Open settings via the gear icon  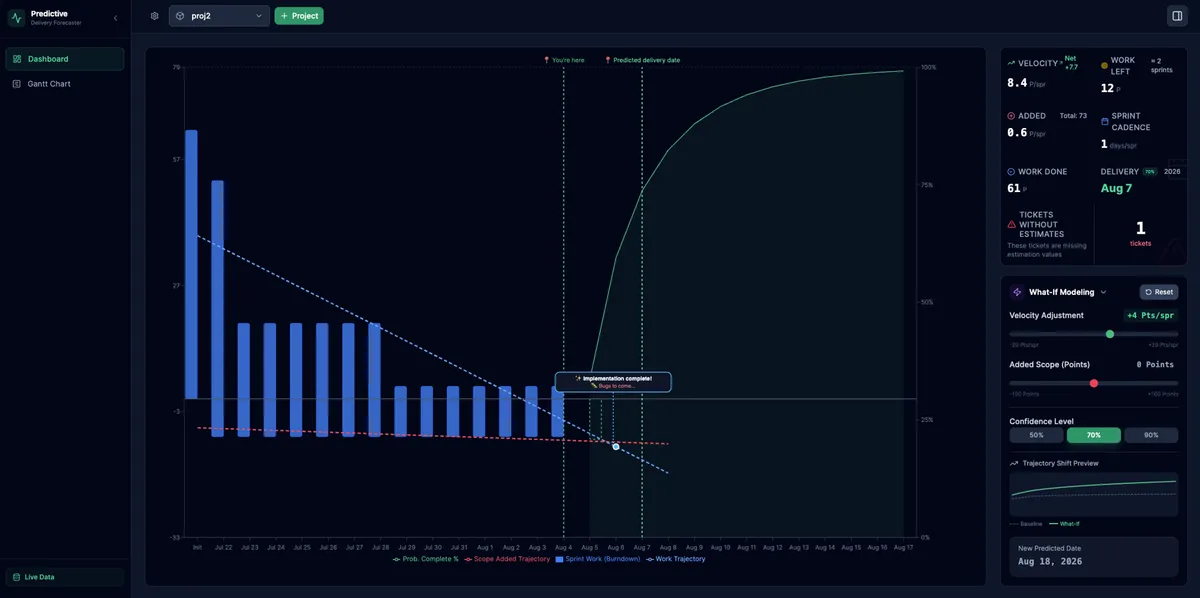(x=154, y=16)
